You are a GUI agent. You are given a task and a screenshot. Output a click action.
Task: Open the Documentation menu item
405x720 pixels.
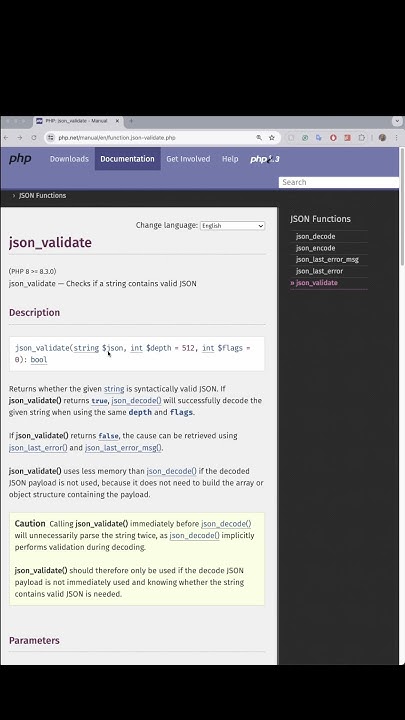(x=128, y=159)
